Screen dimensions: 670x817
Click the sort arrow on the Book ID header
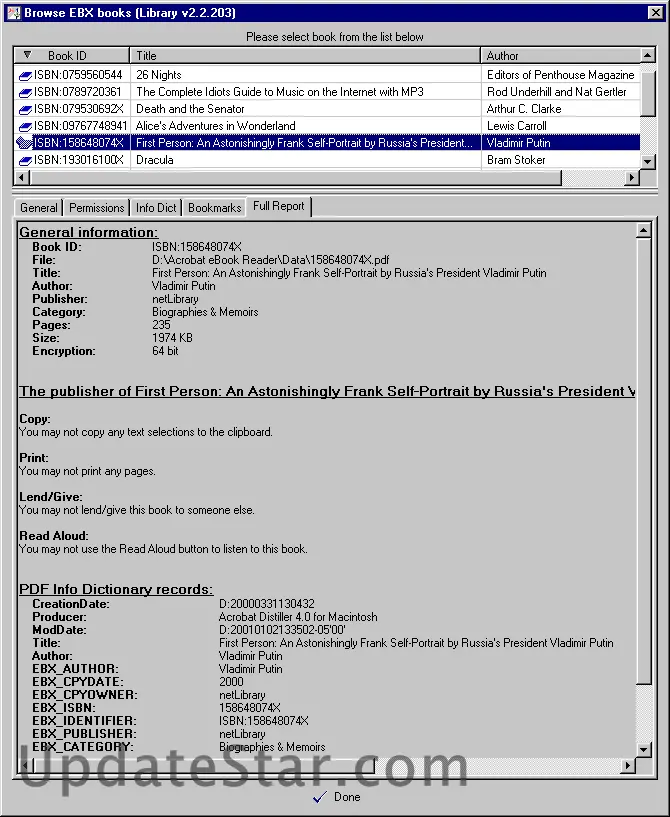pyautogui.click(x=28, y=55)
